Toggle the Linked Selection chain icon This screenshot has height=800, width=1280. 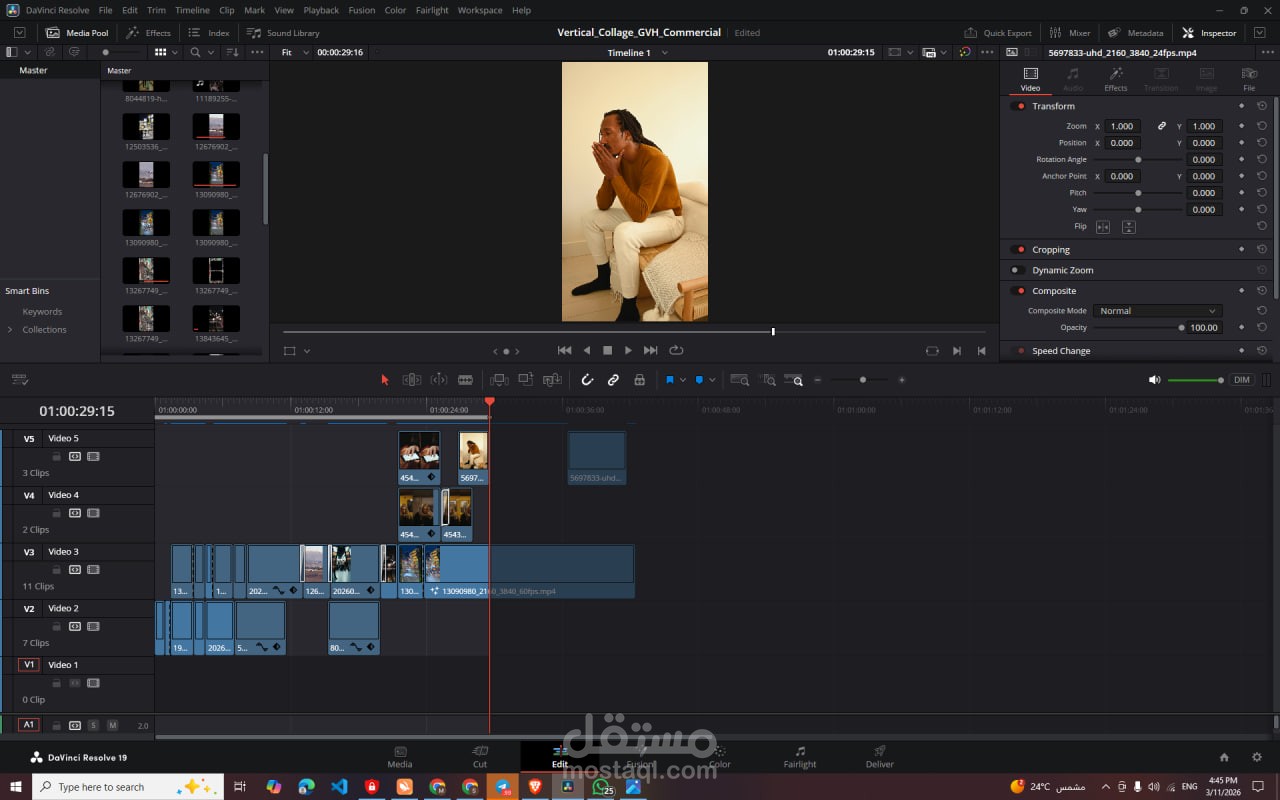[x=613, y=380]
